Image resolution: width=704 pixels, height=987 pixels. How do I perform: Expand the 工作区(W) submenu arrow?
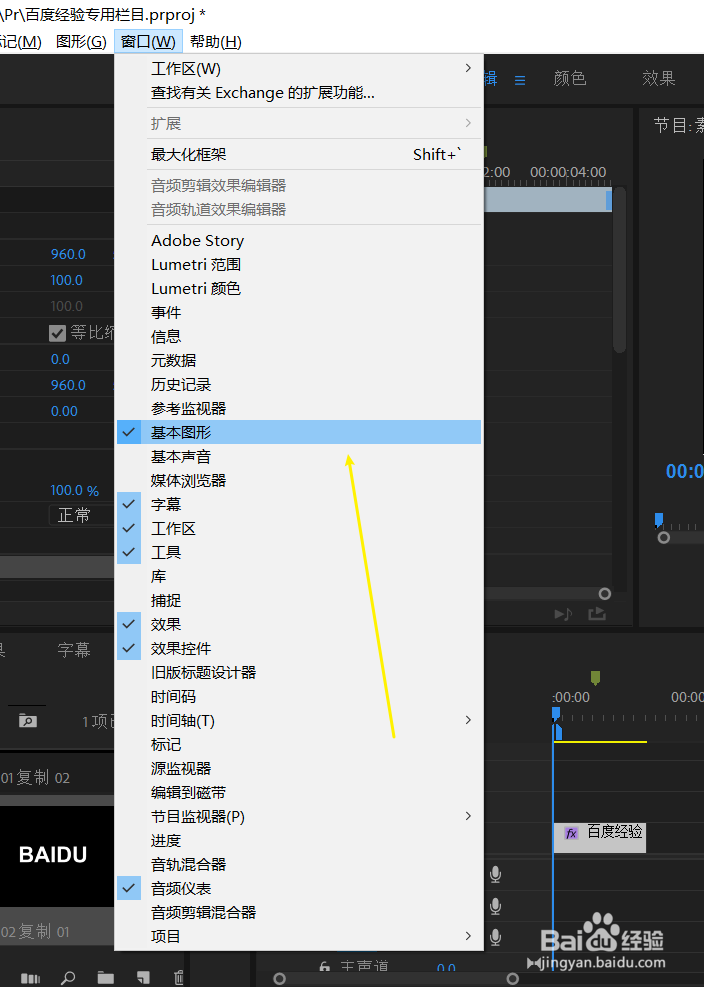click(x=468, y=68)
